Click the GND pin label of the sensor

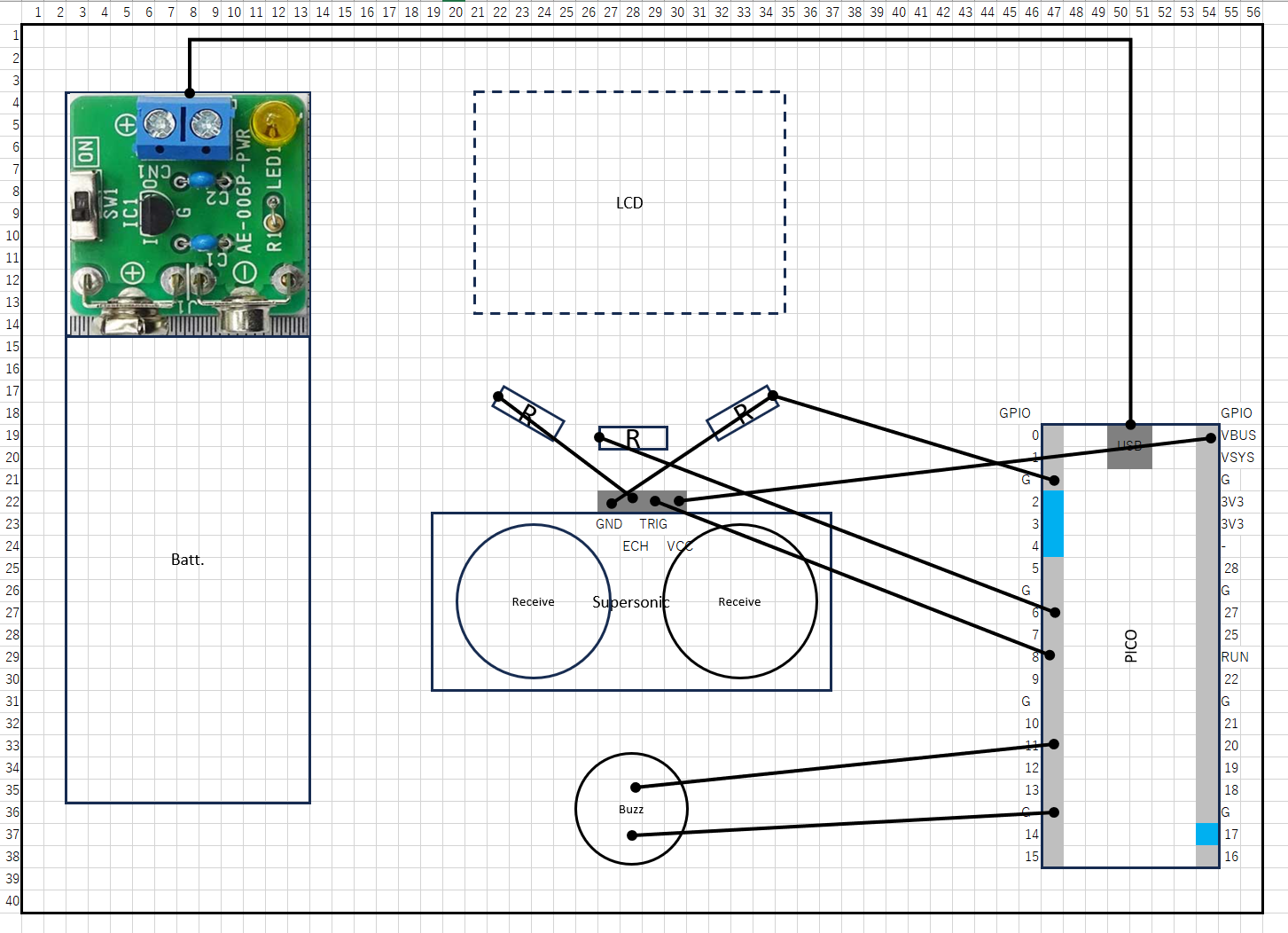tap(609, 524)
